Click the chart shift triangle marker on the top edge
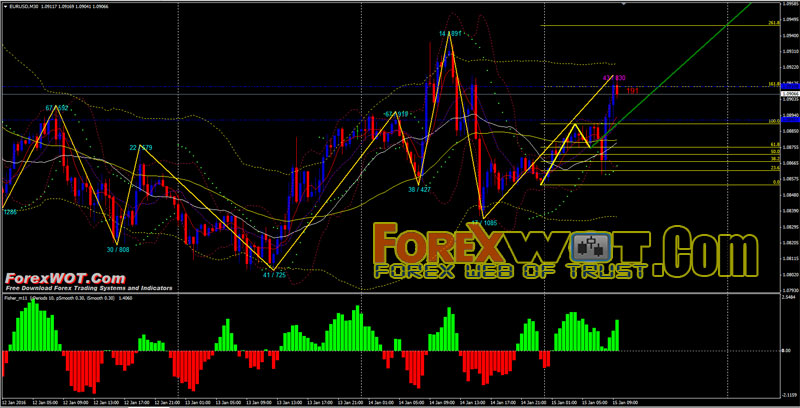800x408 pixels. click(623, 4)
